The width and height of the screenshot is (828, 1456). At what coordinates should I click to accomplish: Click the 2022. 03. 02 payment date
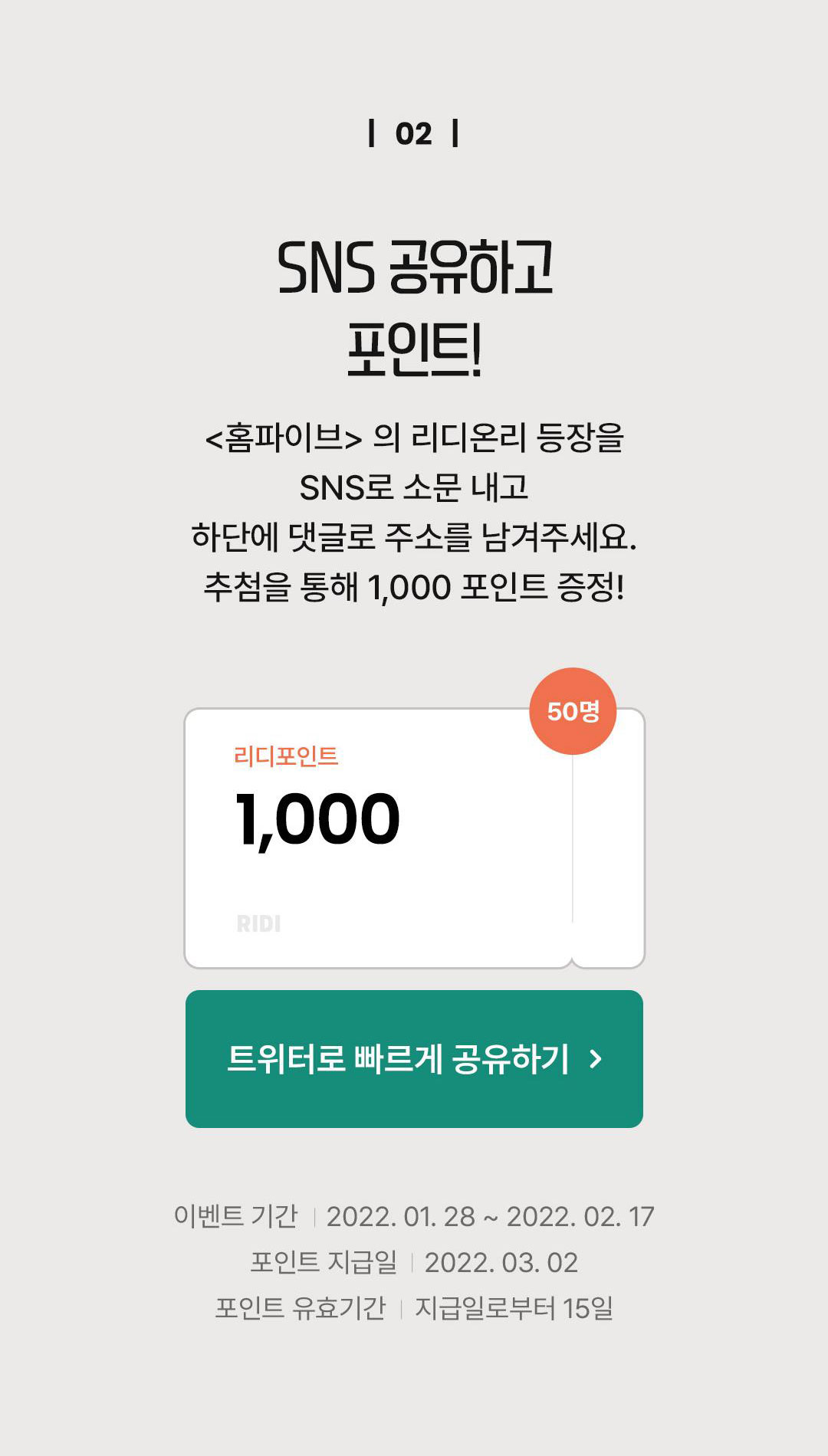coord(501,1262)
